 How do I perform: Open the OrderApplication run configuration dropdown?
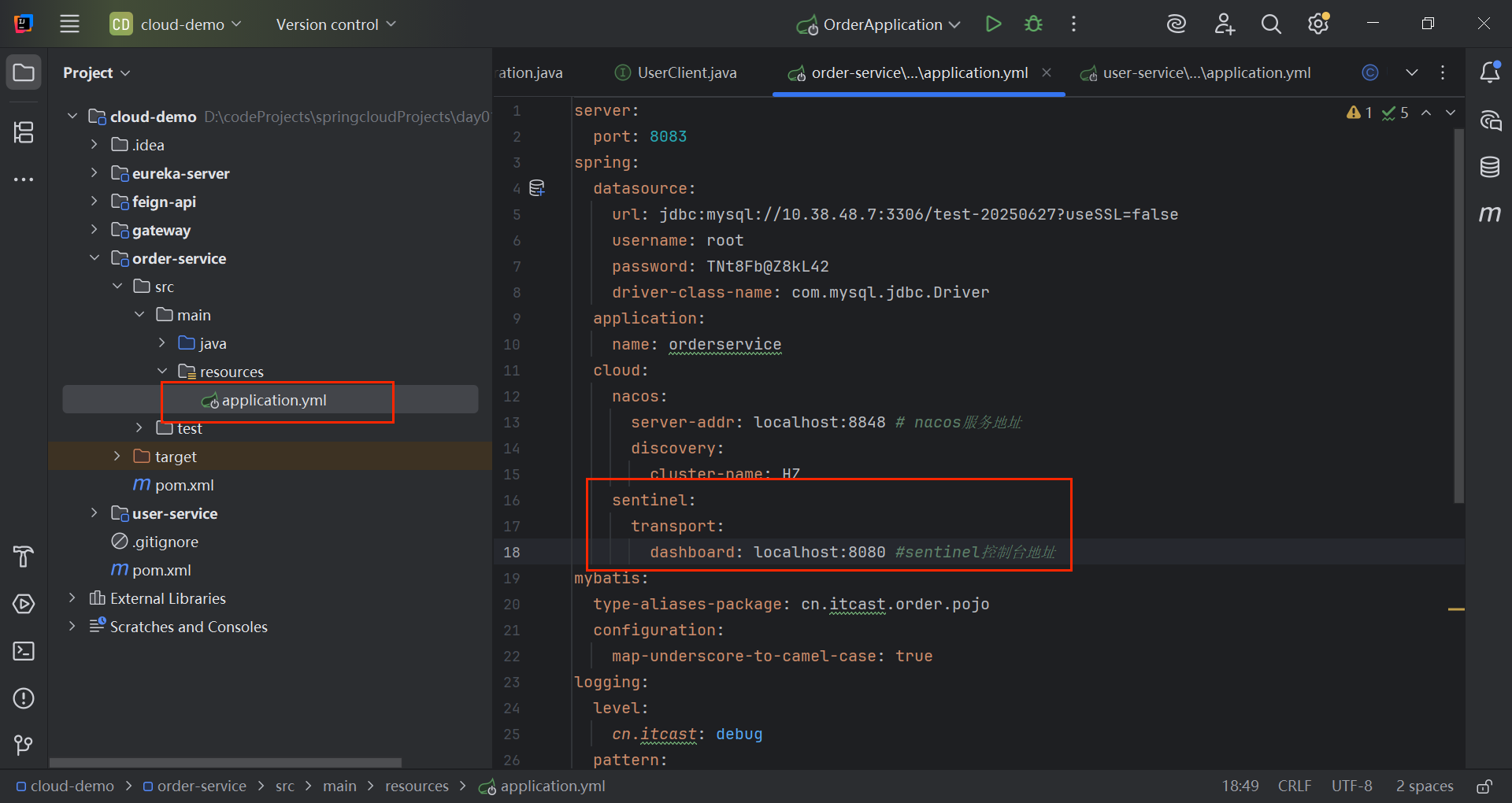(878, 24)
